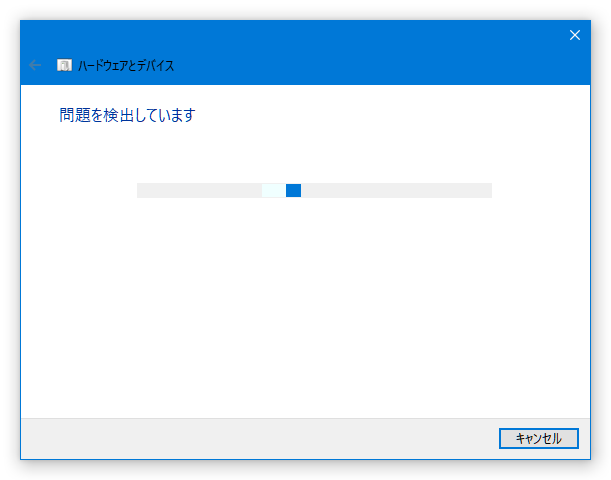The width and height of the screenshot is (611, 480).
Task: Click the ハードウェアとデバイス title text
Action: (126, 65)
